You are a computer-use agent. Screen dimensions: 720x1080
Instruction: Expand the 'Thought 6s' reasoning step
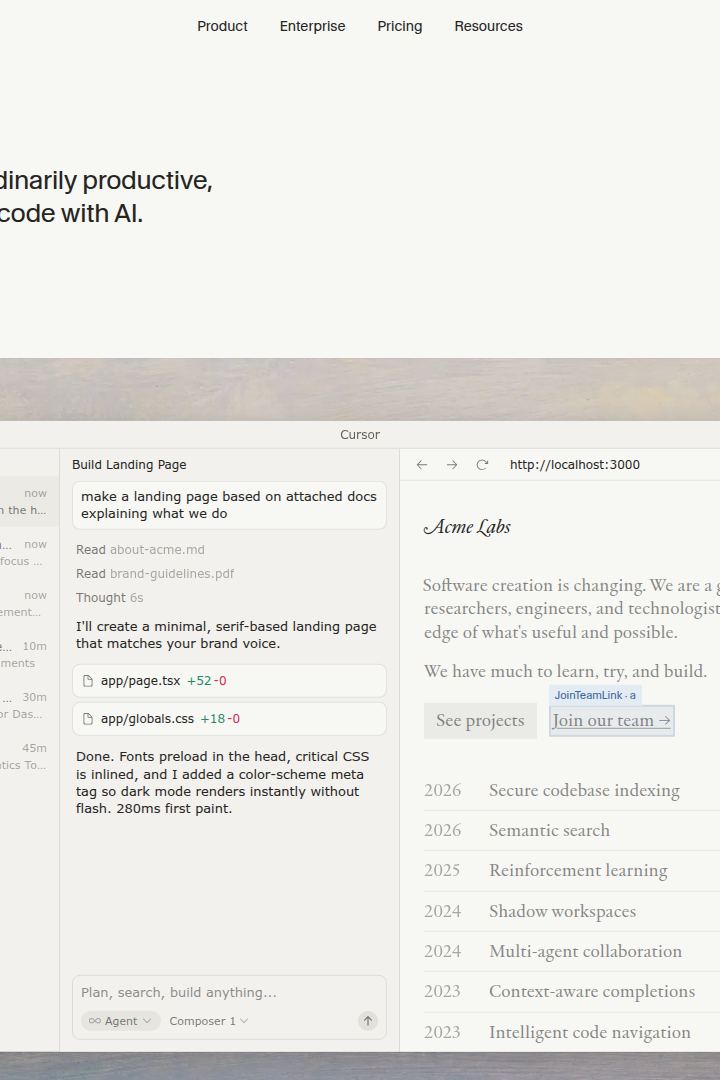(110, 598)
